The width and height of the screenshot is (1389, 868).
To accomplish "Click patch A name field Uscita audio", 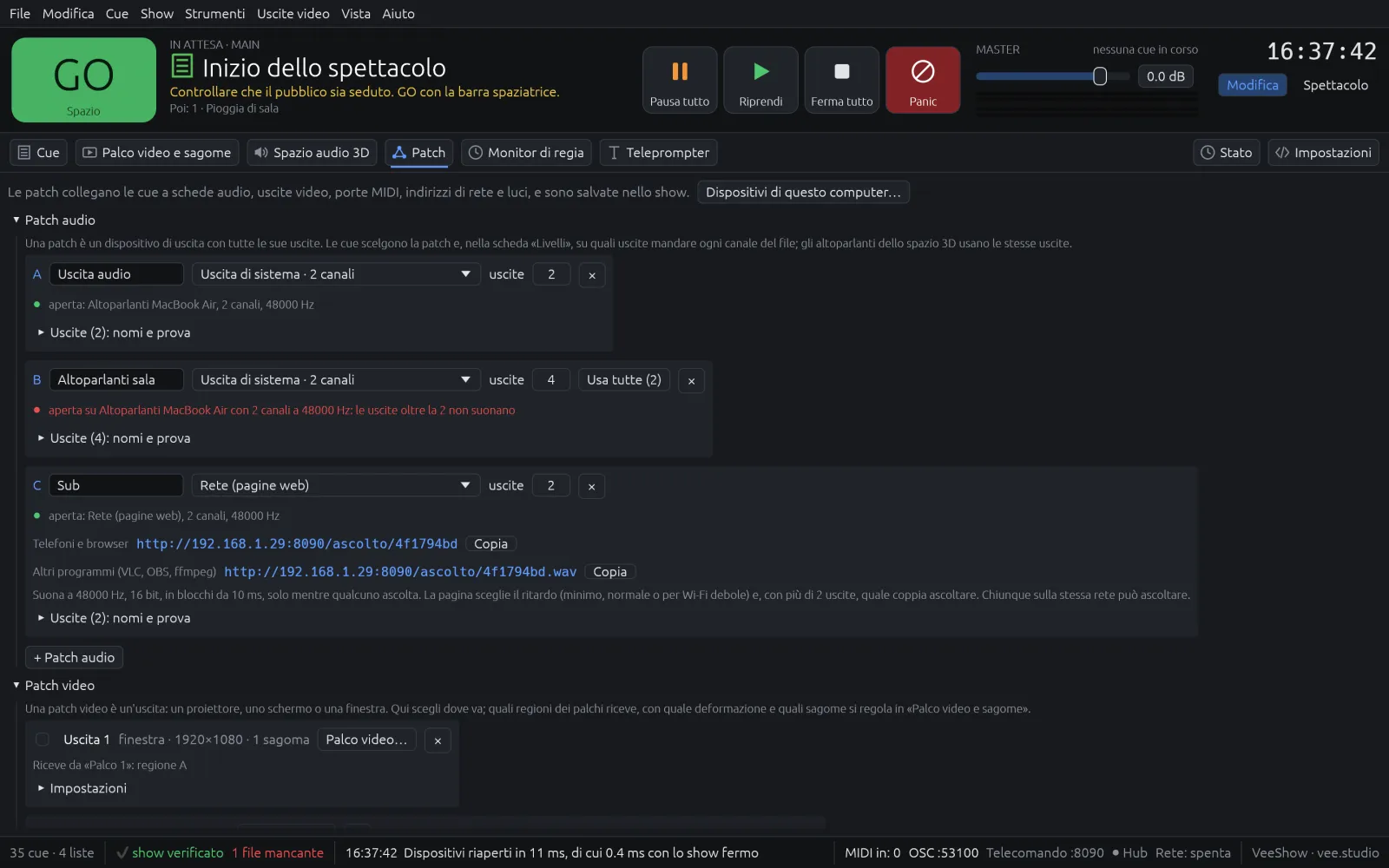I will point(116,274).
